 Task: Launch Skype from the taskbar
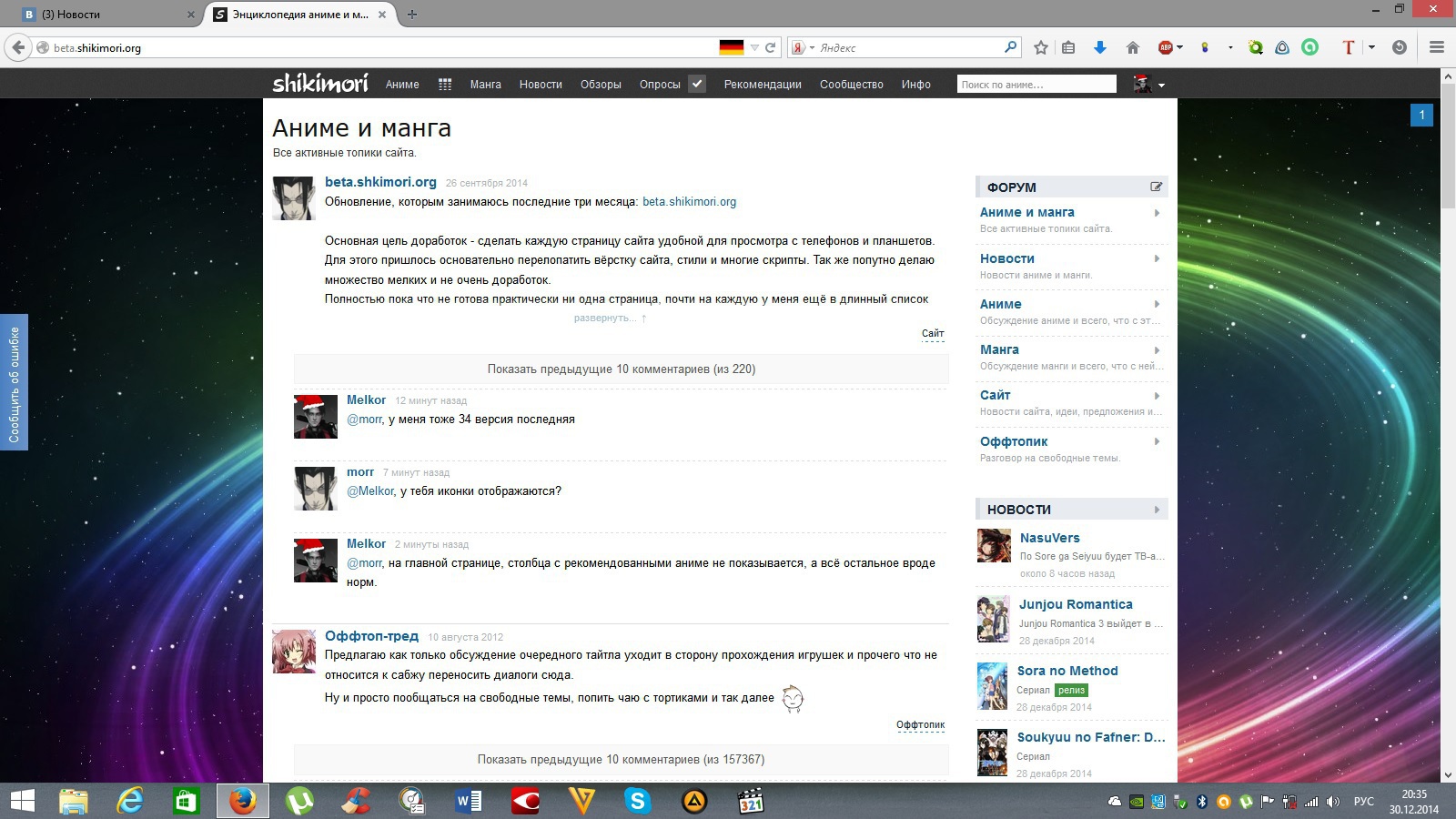(x=637, y=801)
